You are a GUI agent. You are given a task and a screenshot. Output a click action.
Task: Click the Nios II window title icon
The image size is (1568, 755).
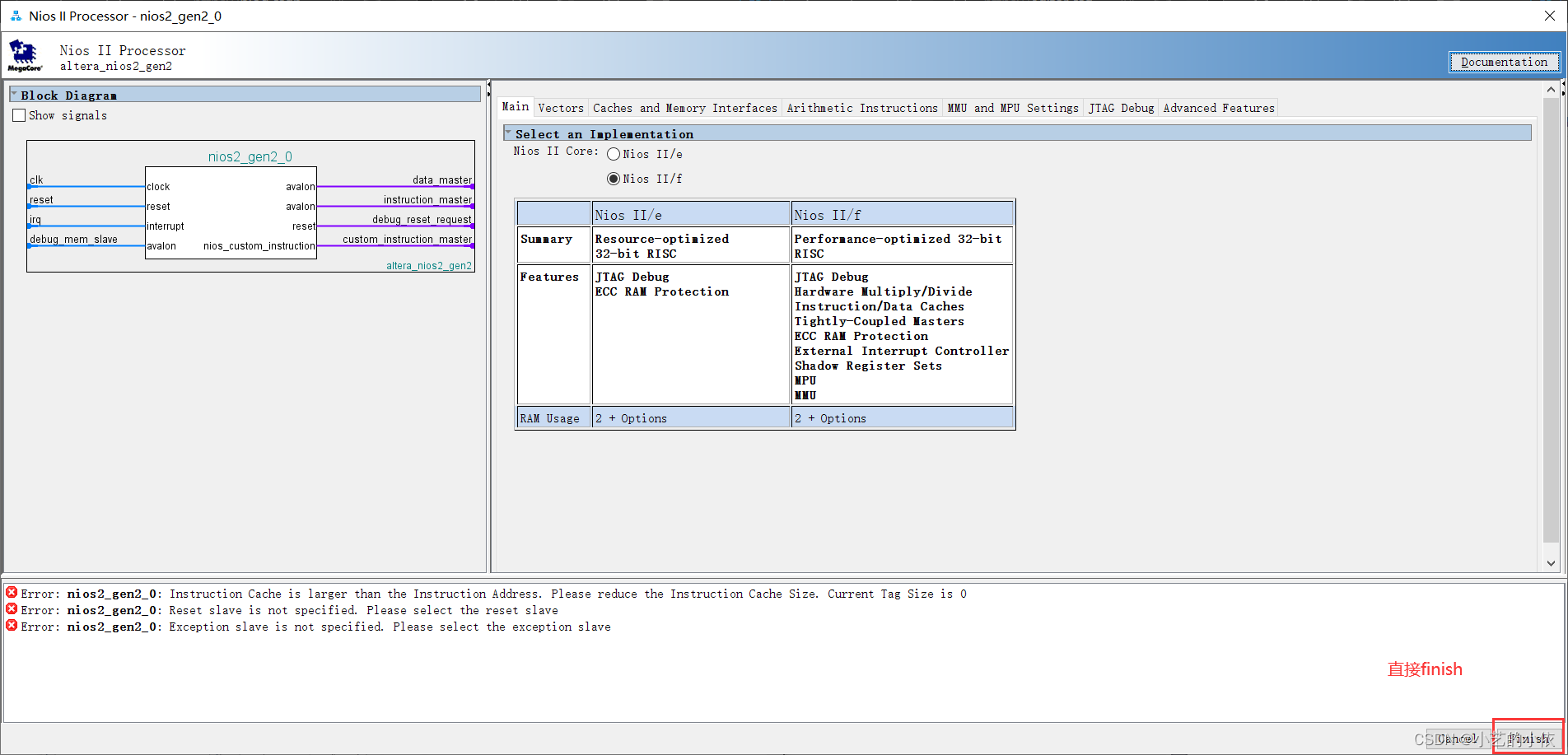(x=16, y=16)
